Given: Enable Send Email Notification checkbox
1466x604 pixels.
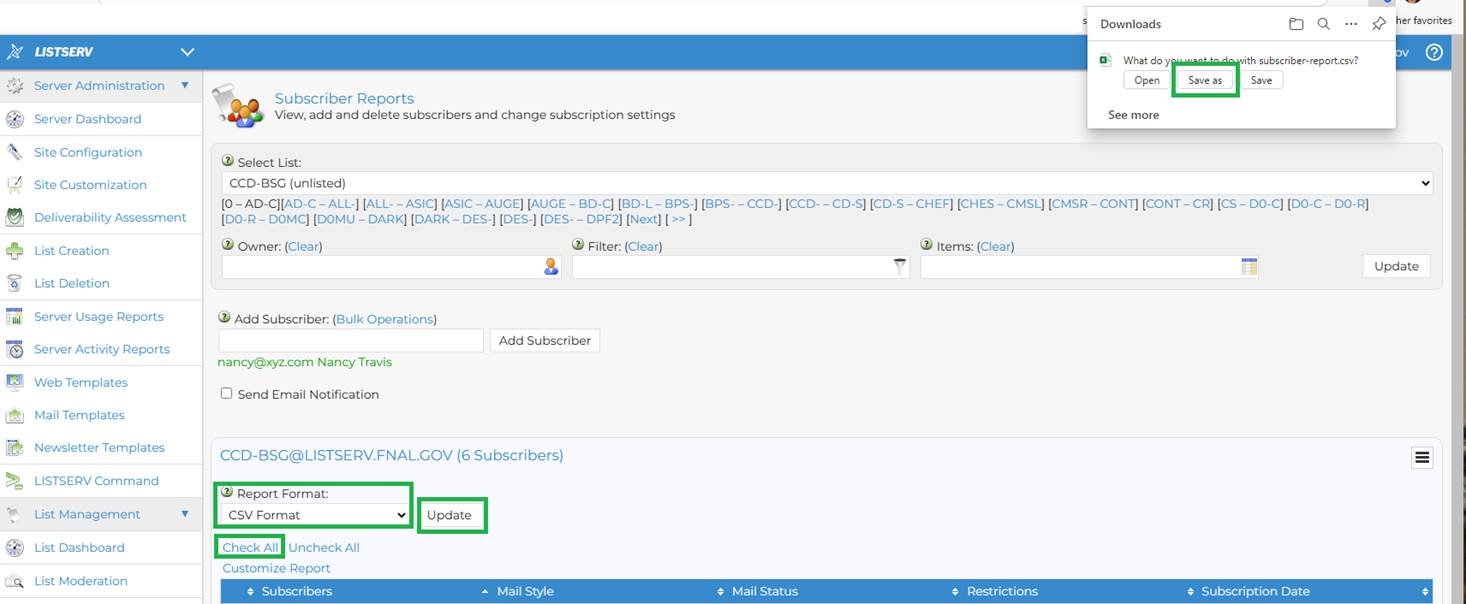Looking at the screenshot, I should click(x=226, y=393).
